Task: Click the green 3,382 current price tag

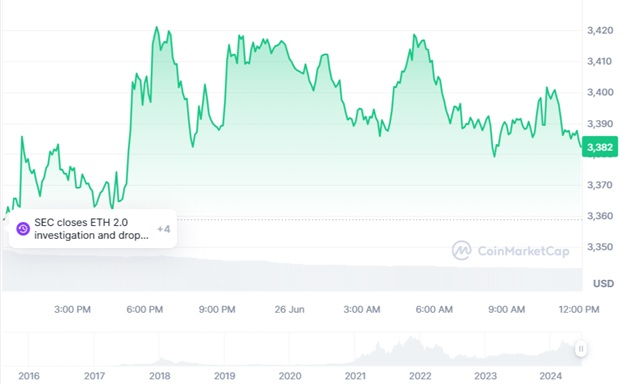Action: (x=600, y=147)
